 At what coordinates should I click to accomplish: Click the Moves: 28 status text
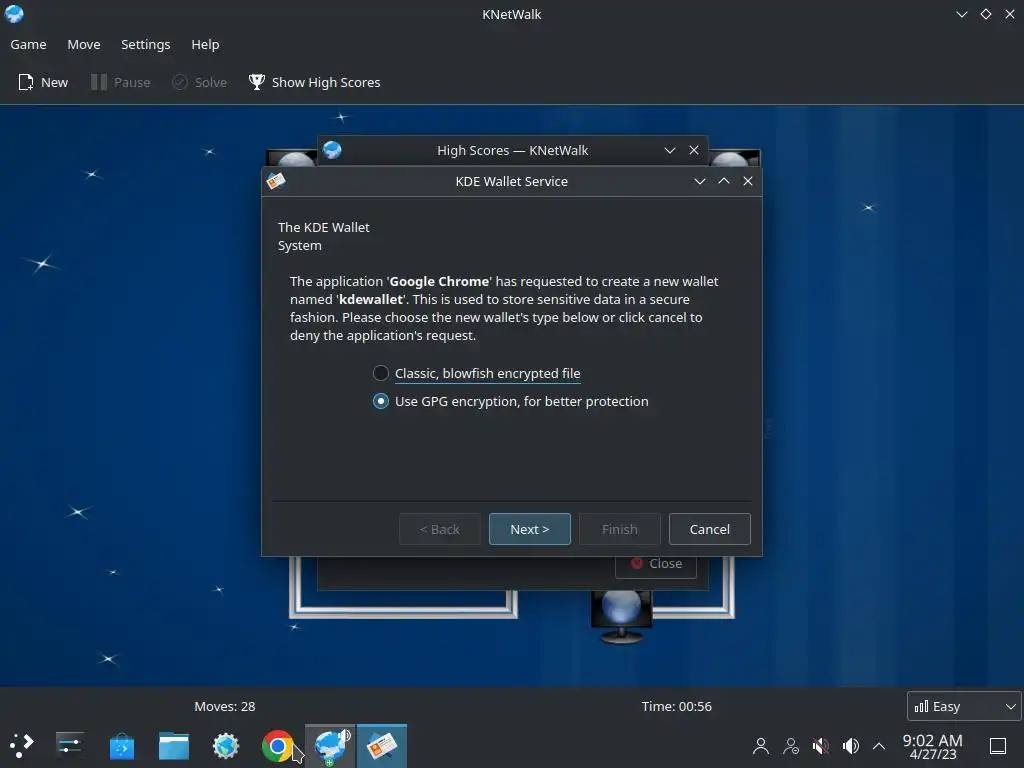(x=225, y=706)
